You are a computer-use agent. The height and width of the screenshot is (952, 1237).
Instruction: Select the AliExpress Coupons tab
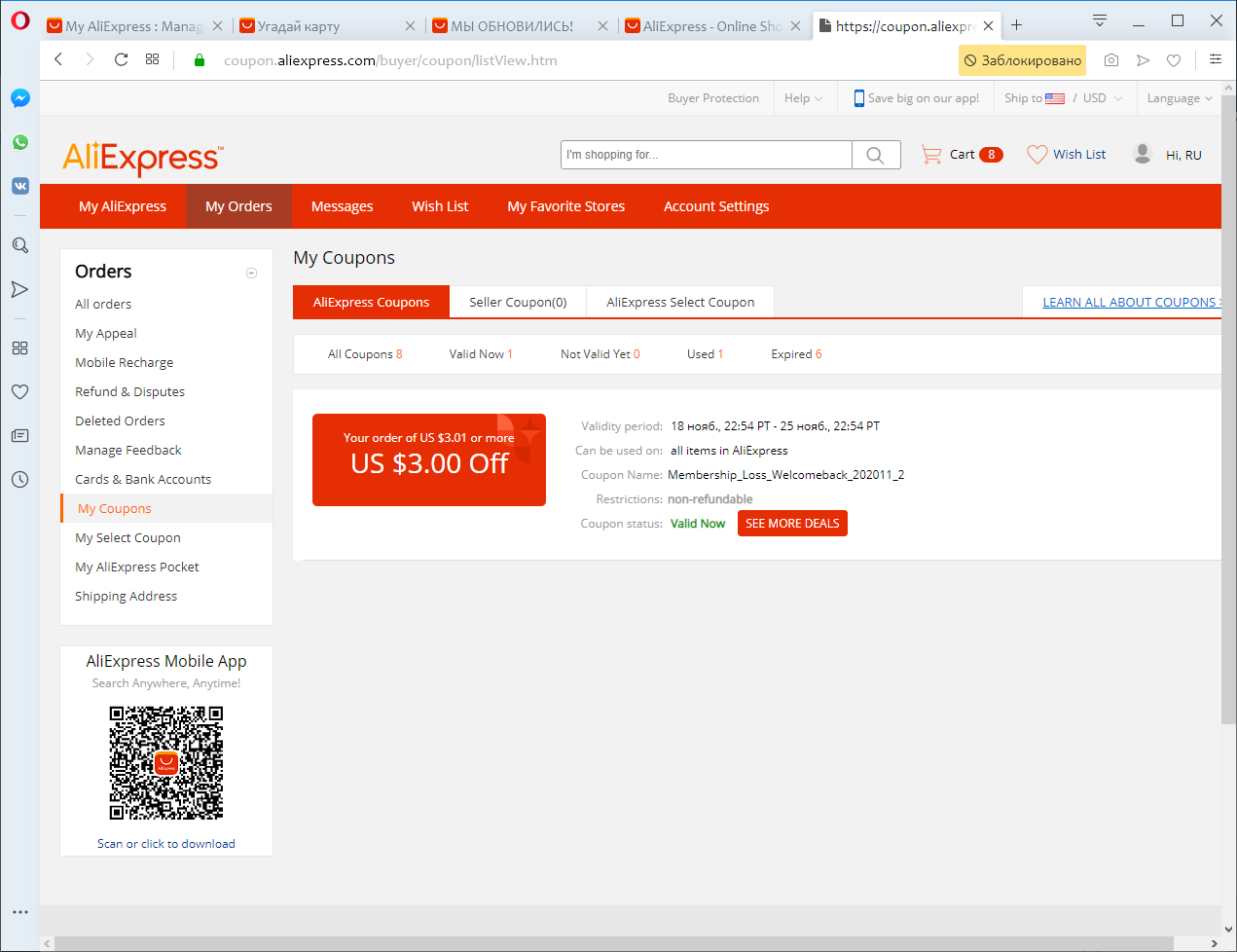coord(371,302)
